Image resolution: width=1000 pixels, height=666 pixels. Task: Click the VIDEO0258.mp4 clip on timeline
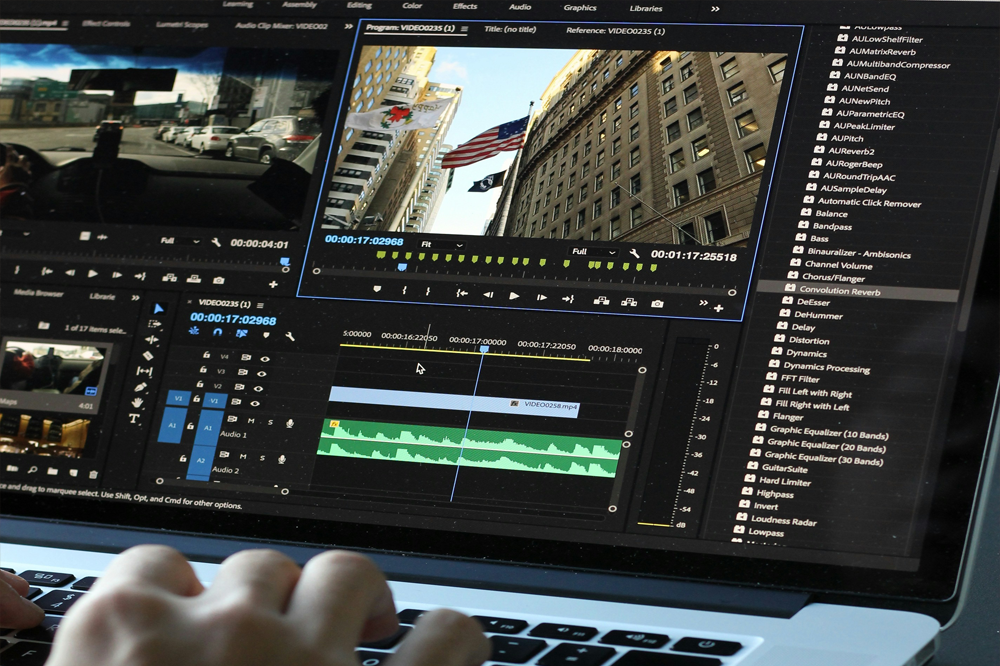452,400
